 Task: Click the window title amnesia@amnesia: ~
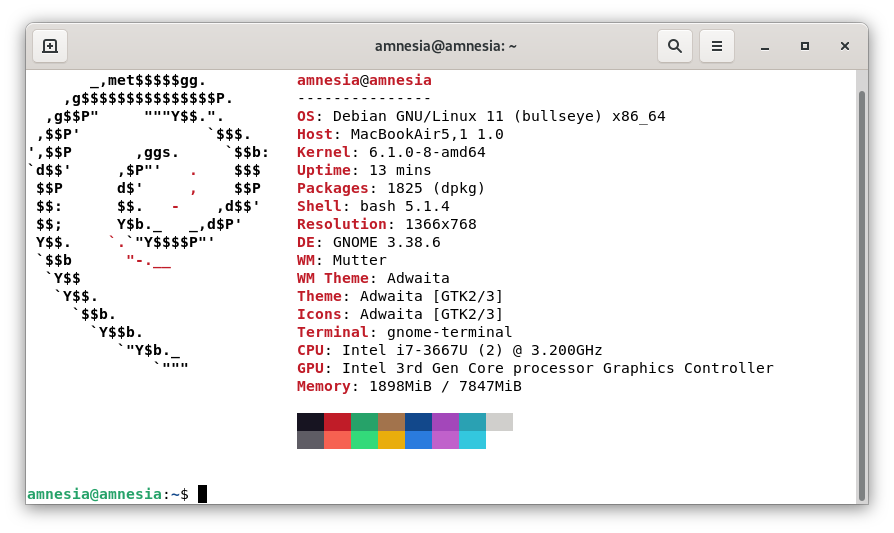pyautogui.click(x=446, y=46)
